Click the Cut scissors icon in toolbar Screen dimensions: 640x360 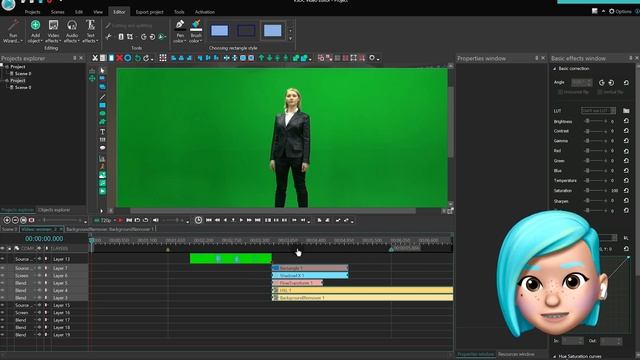point(95,58)
